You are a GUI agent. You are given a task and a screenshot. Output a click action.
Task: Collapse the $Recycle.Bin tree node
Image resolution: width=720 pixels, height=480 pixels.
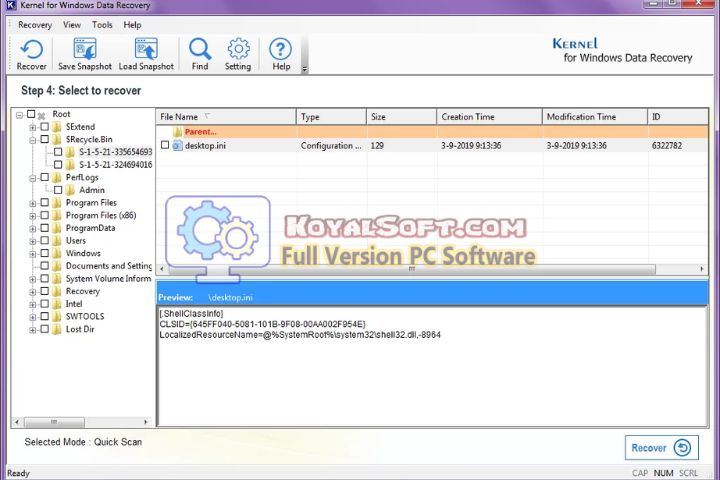[33, 140]
